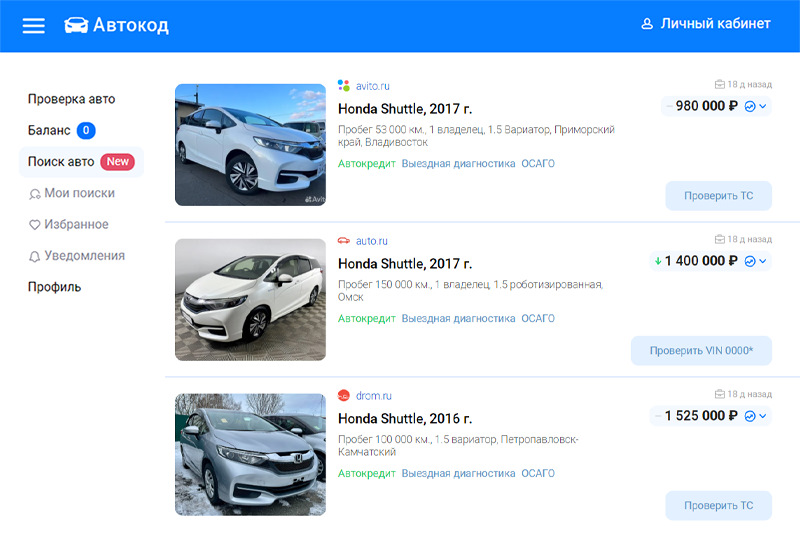The height and width of the screenshot is (536, 800).
Task: Follow the drom.ru source link
Action: pyautogui.click(x=373, y=396)
